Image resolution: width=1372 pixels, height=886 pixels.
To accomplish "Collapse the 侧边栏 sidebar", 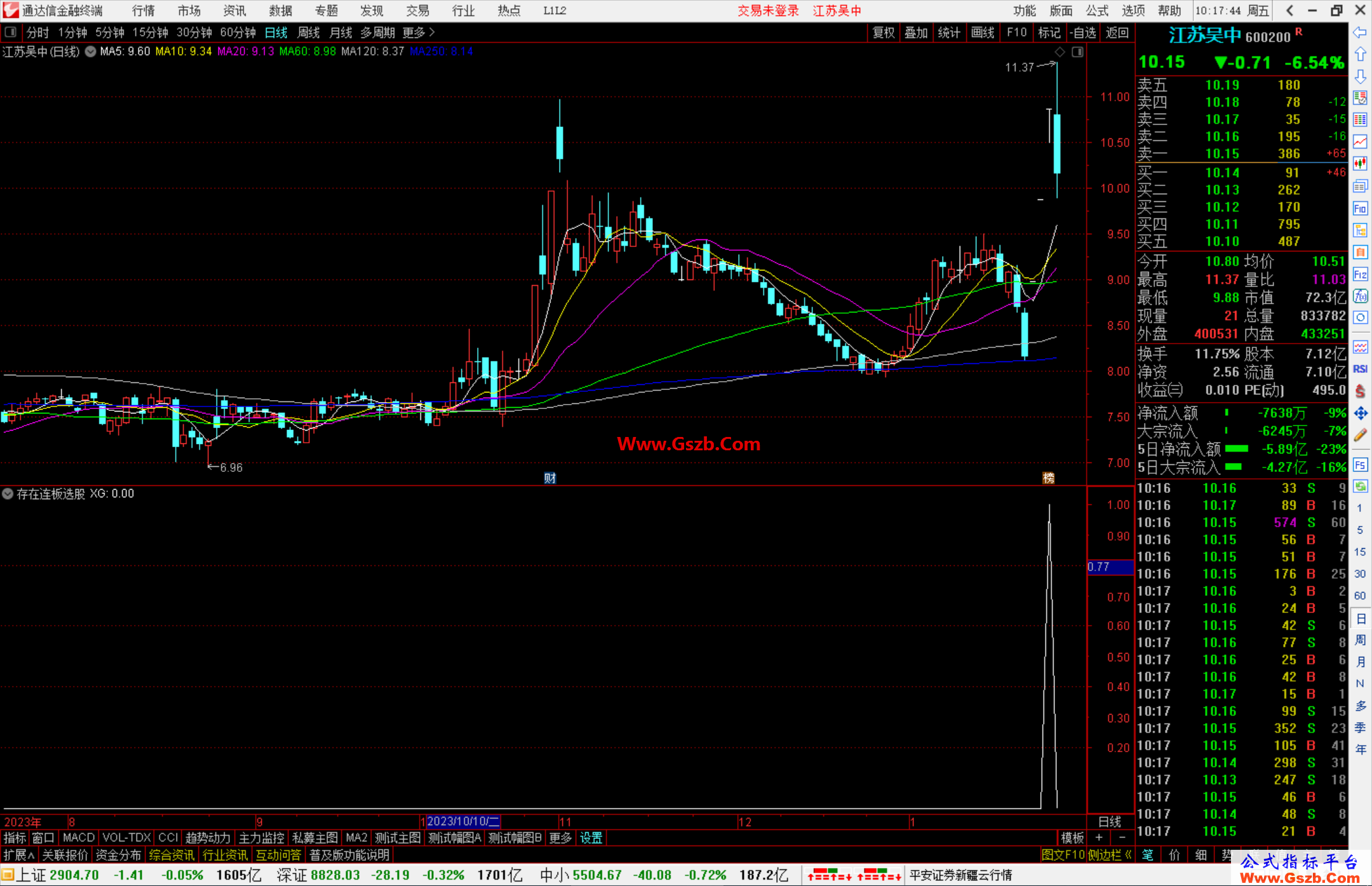I will [x=1110, y=855].
